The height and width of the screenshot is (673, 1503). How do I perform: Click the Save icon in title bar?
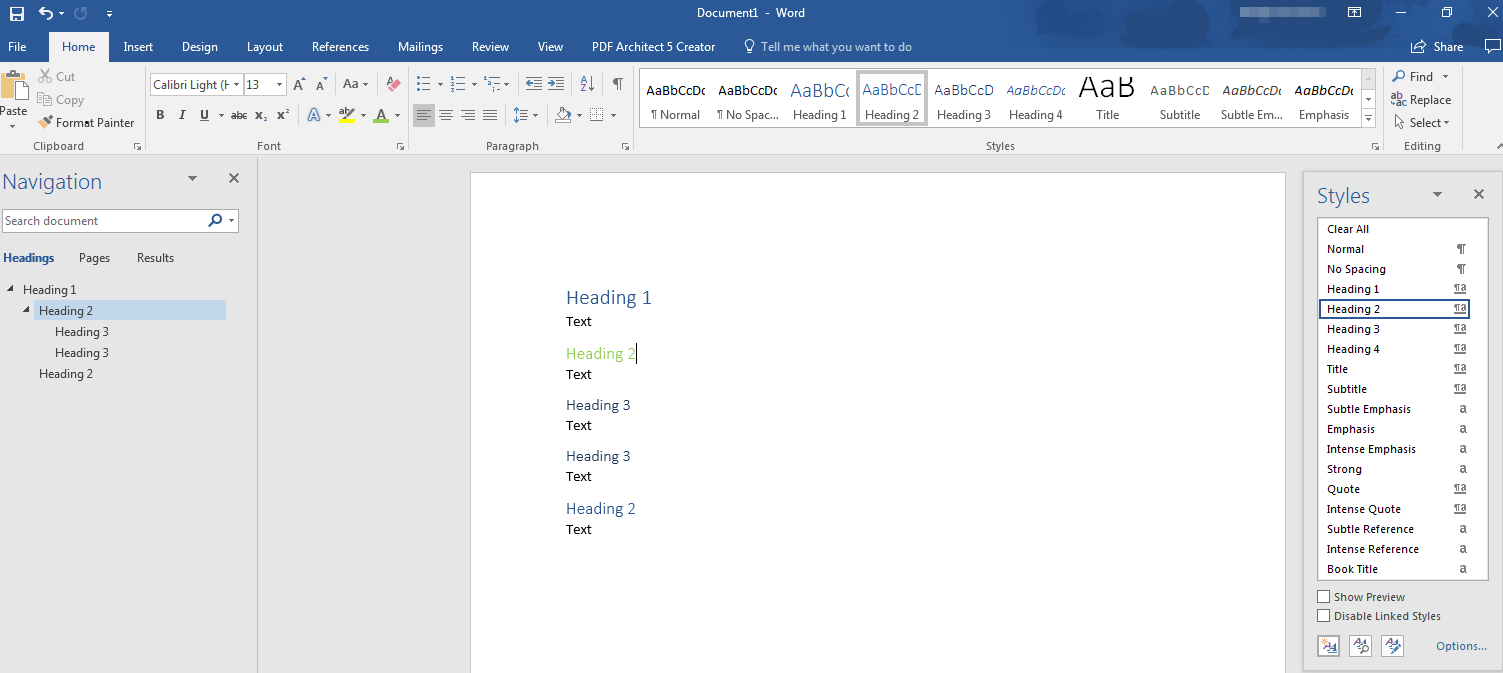(x=17, y=13)
